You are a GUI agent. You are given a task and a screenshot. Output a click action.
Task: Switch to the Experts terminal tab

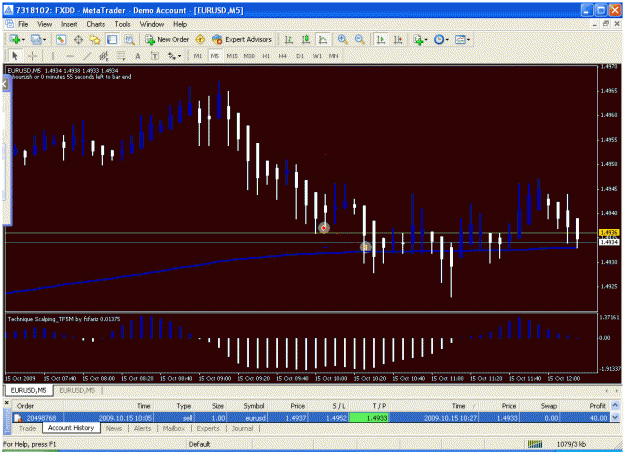208,428
